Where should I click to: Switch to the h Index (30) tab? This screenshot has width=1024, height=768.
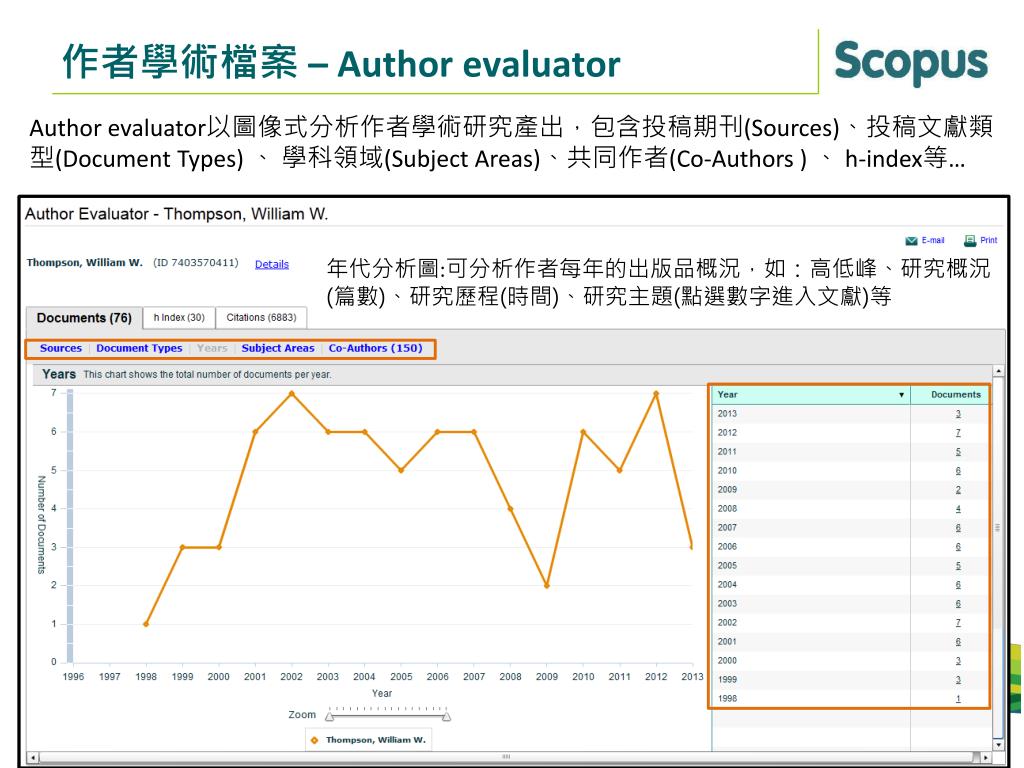[179, 317]
